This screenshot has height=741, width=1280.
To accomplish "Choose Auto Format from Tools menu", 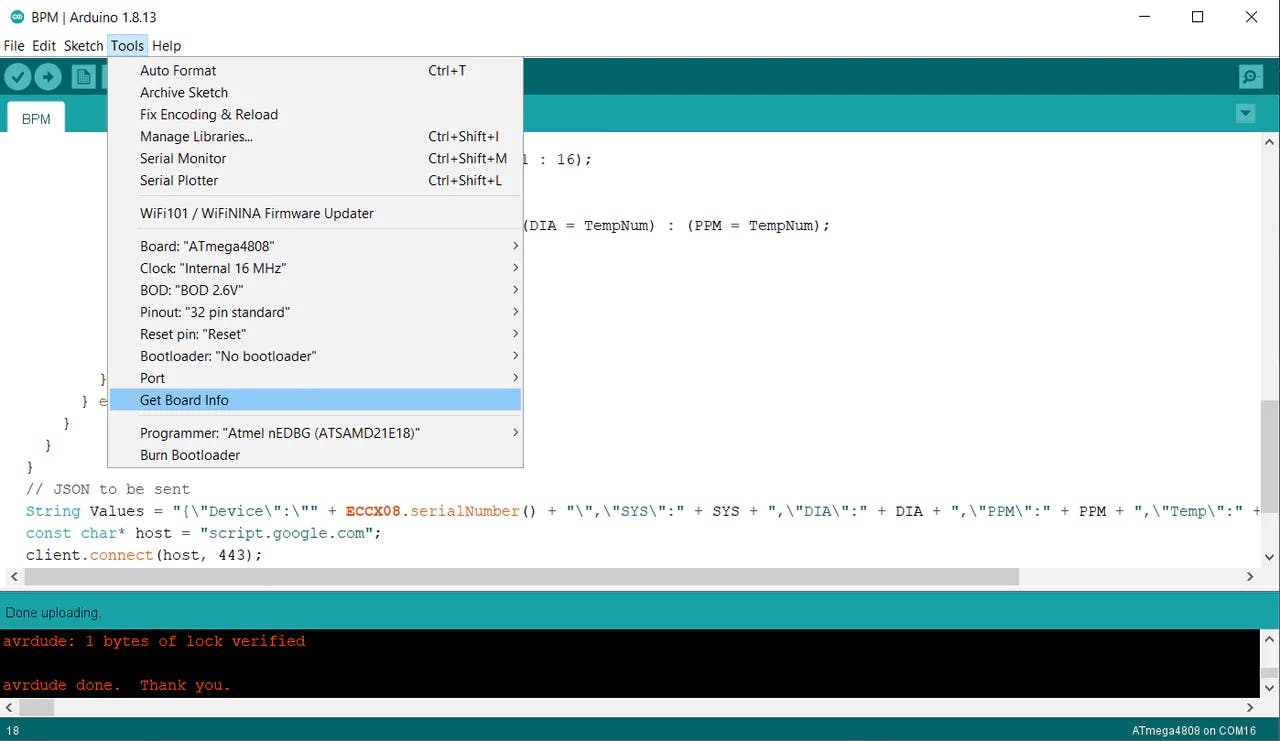I will point(315,71).
